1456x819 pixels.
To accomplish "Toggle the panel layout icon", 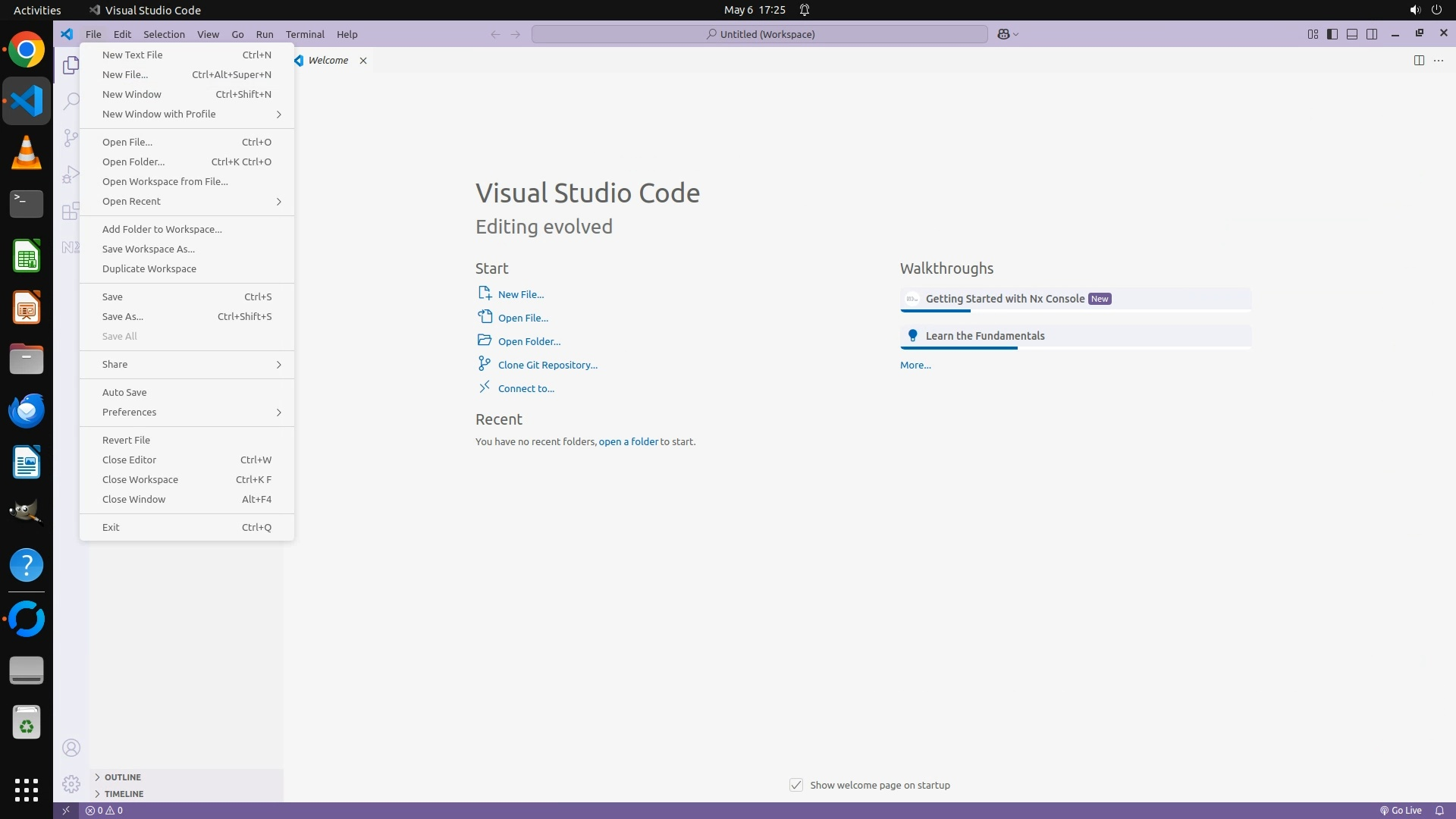I will [1352, 34].
